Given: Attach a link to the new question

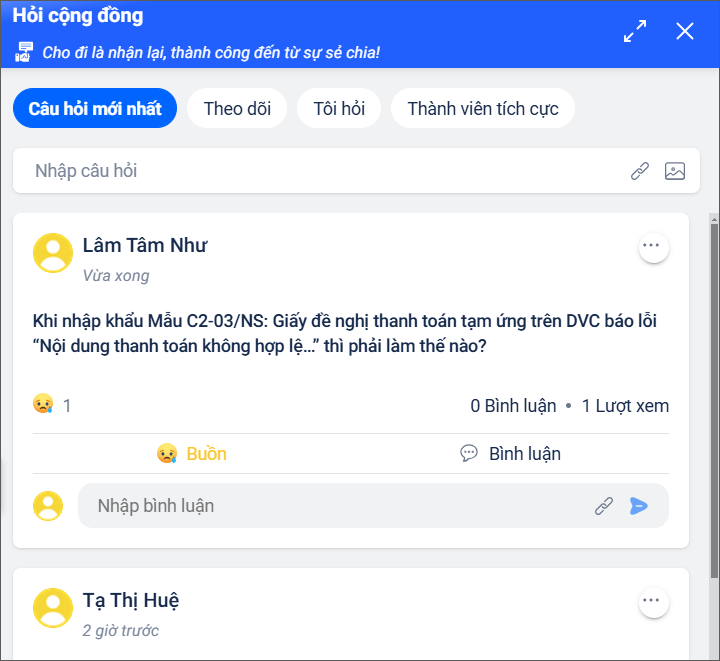Looking at the screenshot, I should (640, 171).
